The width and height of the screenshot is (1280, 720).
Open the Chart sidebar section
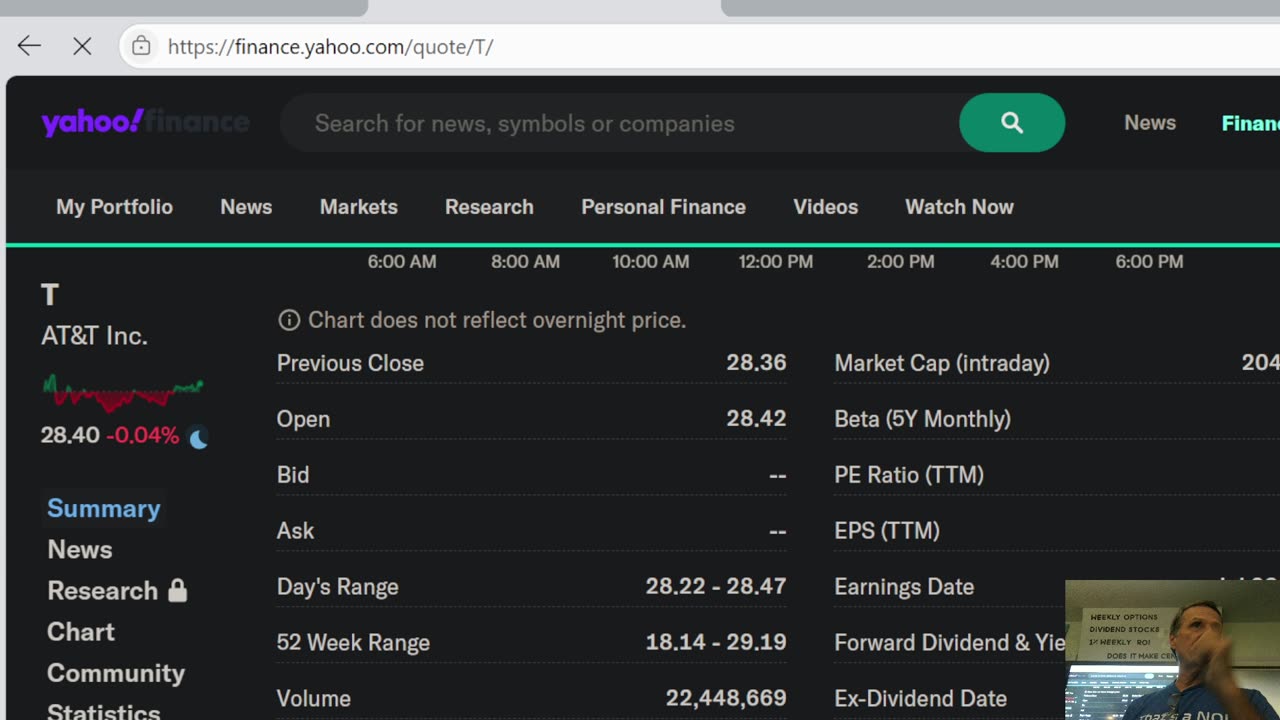click(81, 632)
